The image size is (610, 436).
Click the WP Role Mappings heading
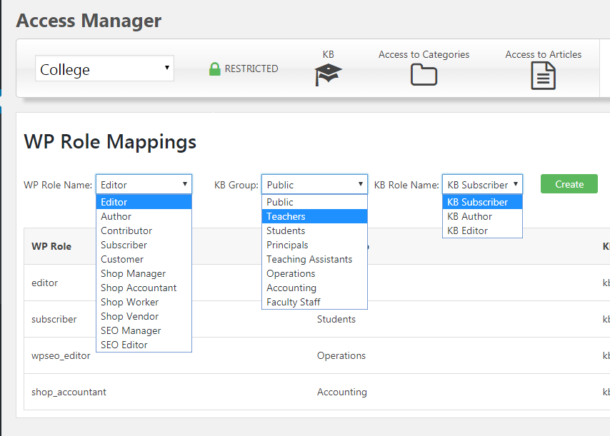[x=110, y=142]
